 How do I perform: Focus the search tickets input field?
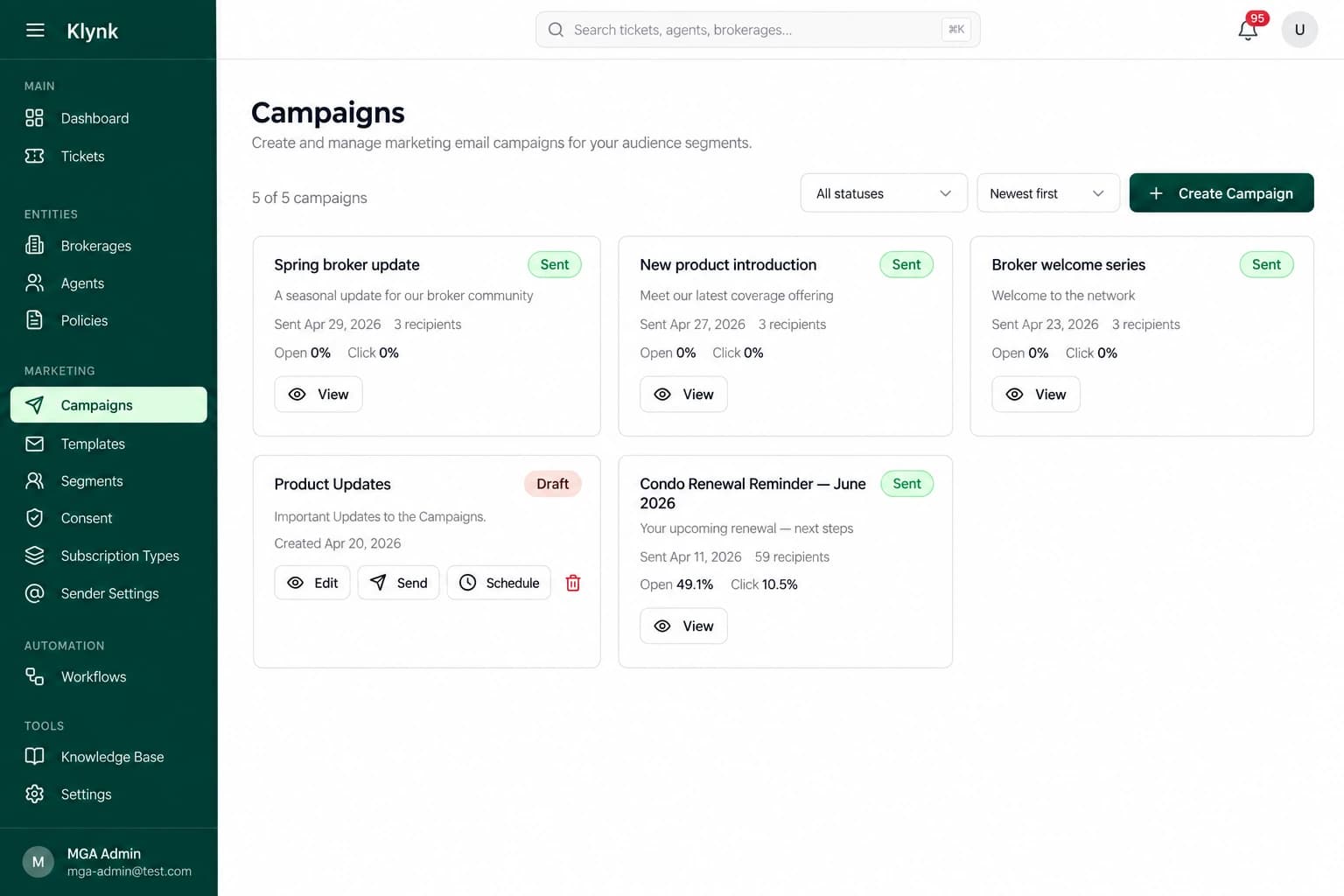click(x=758, y=30)
